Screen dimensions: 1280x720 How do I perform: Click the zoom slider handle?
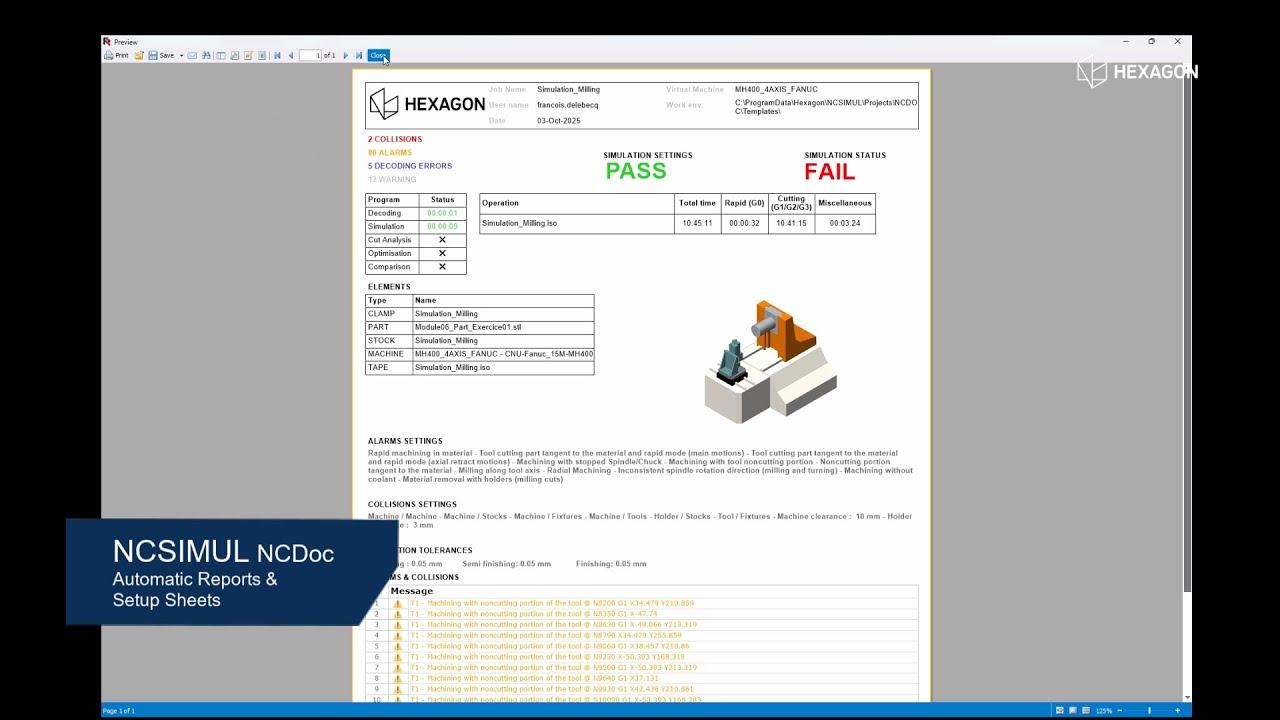pos(1149,710)
